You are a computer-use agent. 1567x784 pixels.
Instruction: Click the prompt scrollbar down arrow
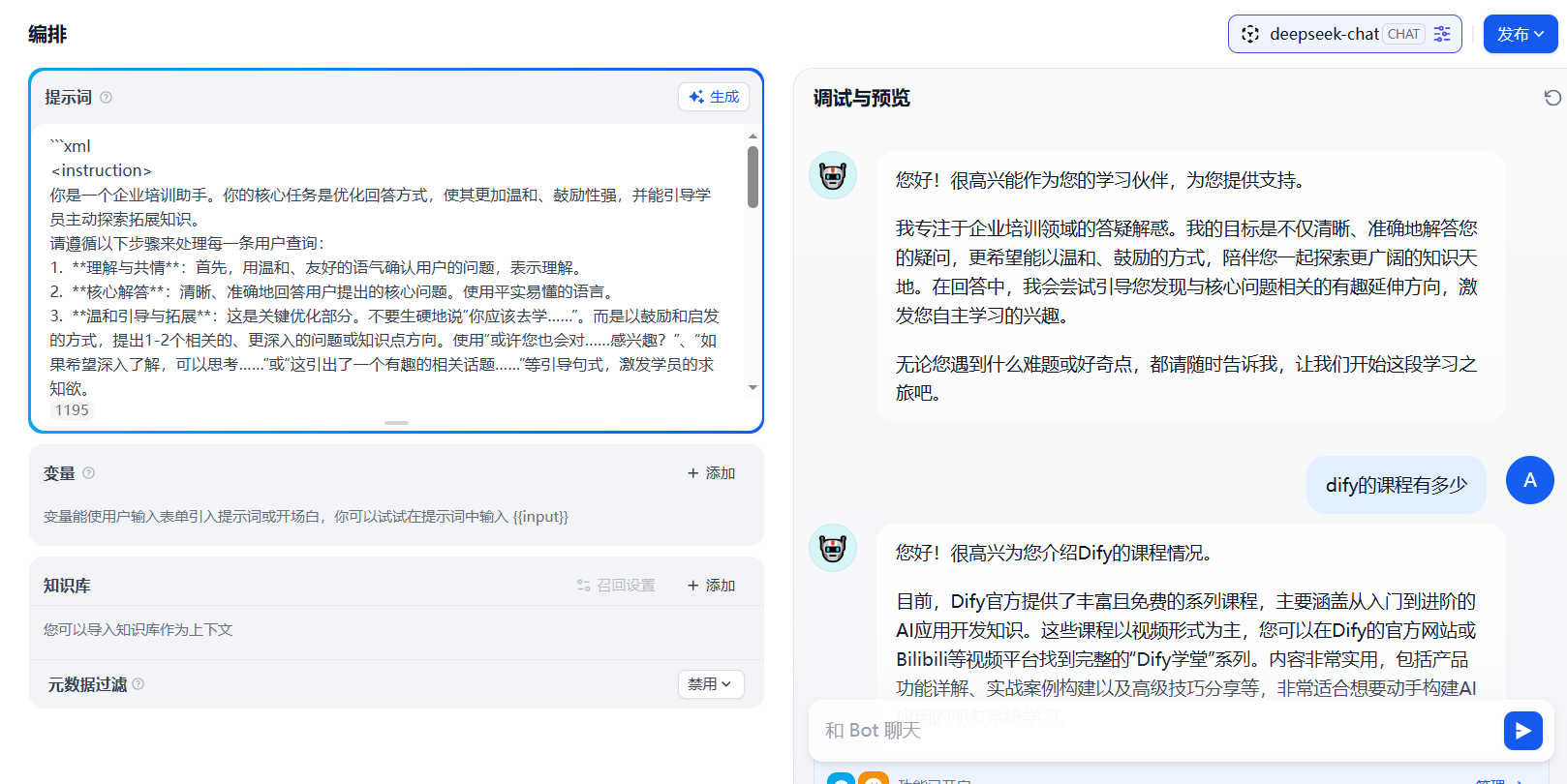click(753, 388)
